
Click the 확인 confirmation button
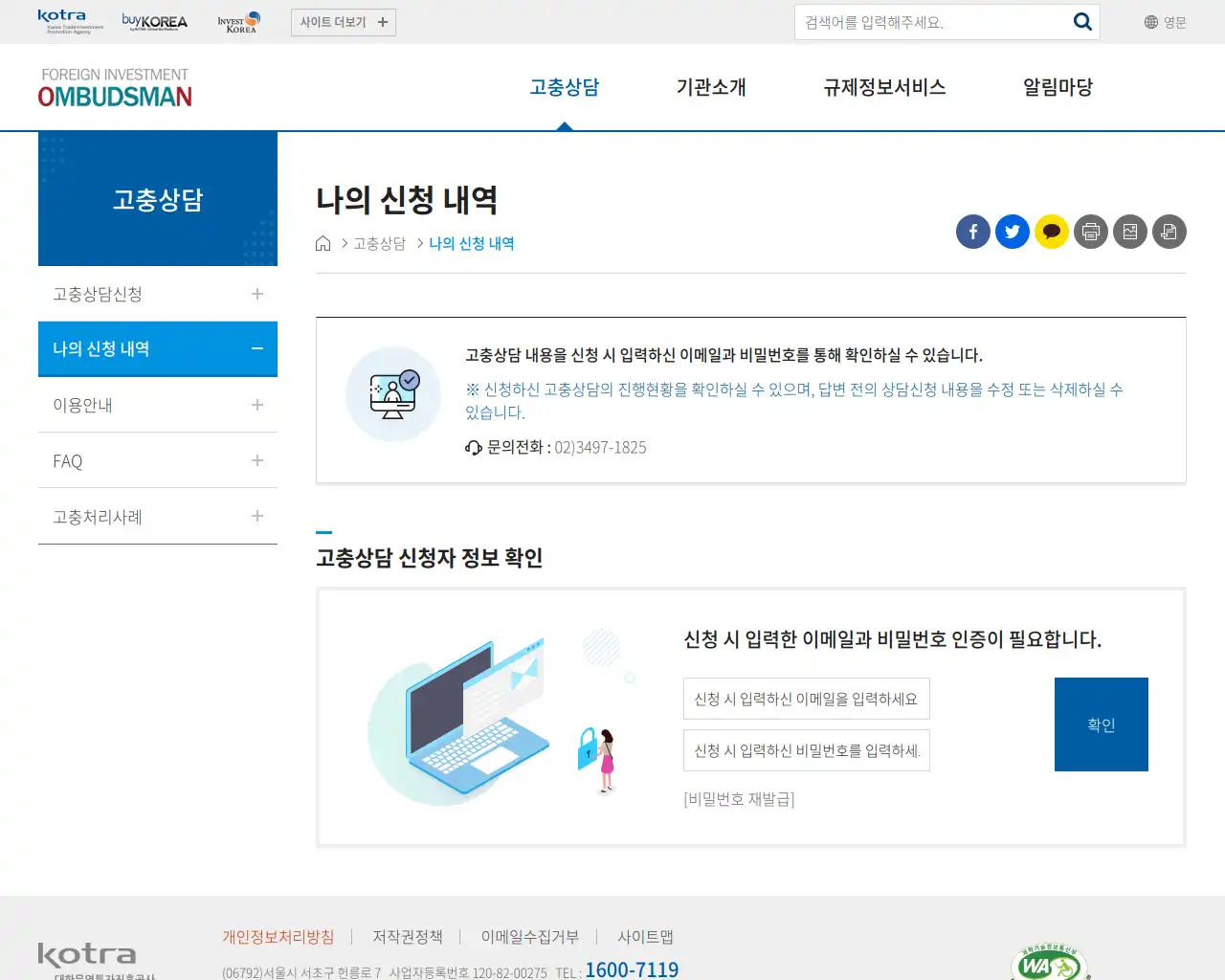coord(1101,724)
